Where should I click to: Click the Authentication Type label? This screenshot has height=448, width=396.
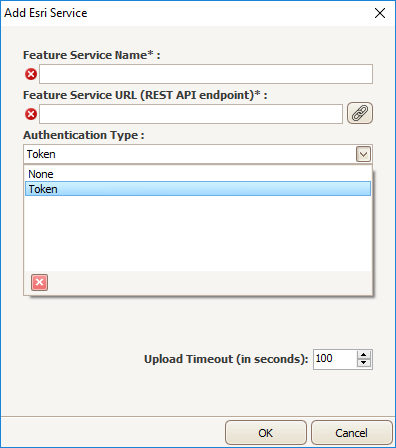click(x=84, y=135)
